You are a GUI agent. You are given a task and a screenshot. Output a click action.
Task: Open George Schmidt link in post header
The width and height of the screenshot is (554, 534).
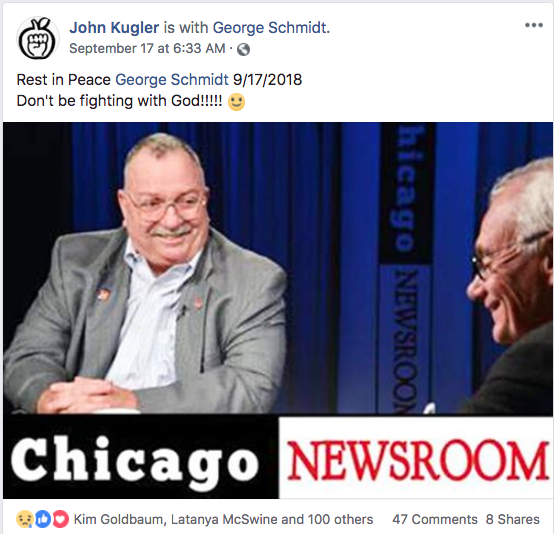tap(271, 28)
